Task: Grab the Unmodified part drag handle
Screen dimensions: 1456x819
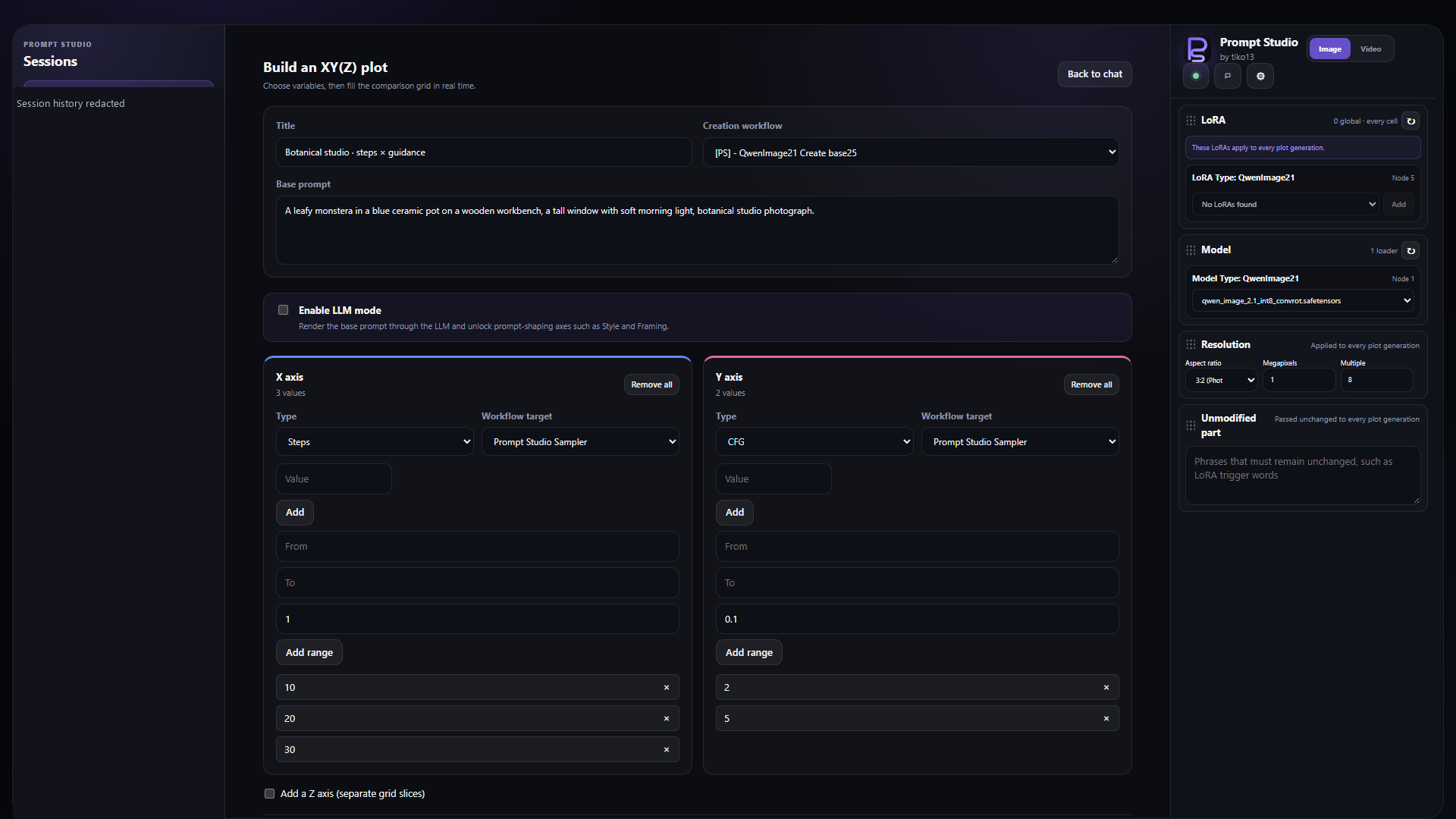Action: coord(1191,425)
